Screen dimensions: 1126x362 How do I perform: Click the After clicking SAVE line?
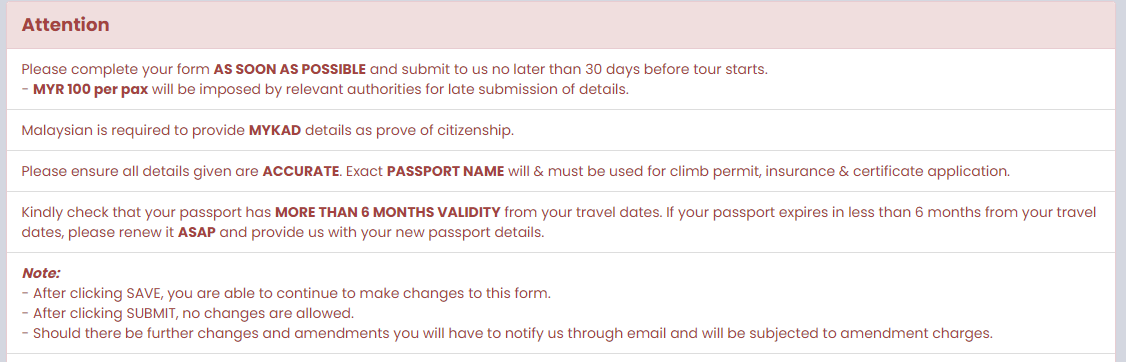[x=286, y=293]
